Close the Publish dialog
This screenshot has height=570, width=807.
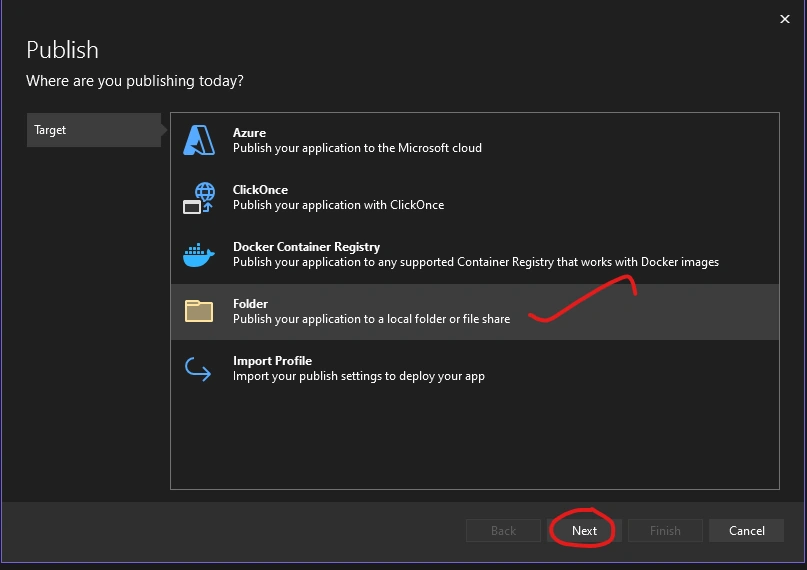click(x=784, y=19)
